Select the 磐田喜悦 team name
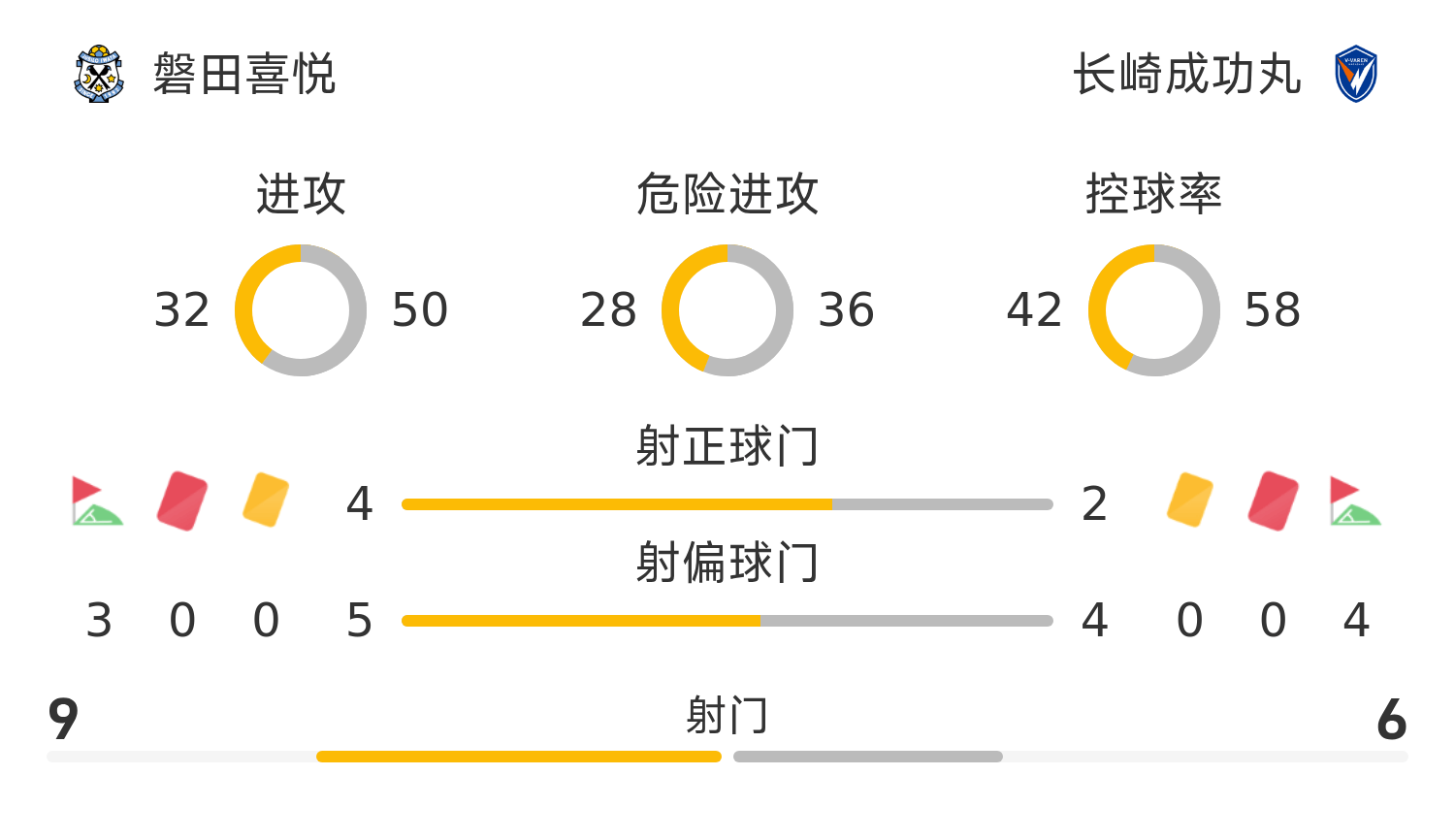This screenshot has height=840, width=1455. (x=243, y=75)
